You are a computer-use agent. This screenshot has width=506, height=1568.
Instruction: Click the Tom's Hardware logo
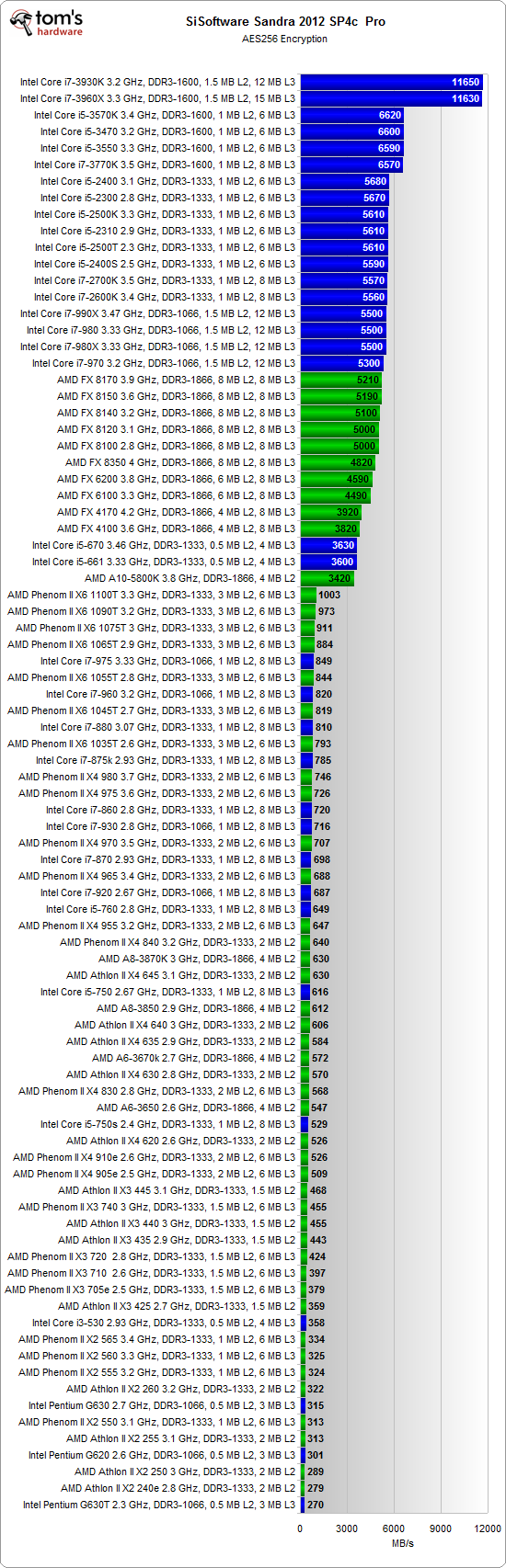point(46,25)
